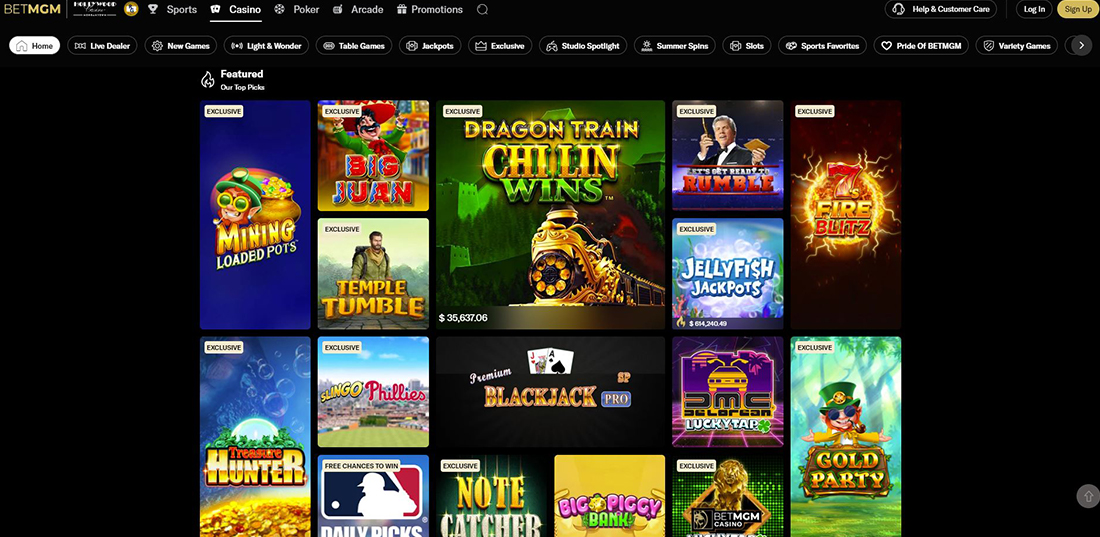Select the Home category pill
The image size is (1100, 537).
(34, 46)
